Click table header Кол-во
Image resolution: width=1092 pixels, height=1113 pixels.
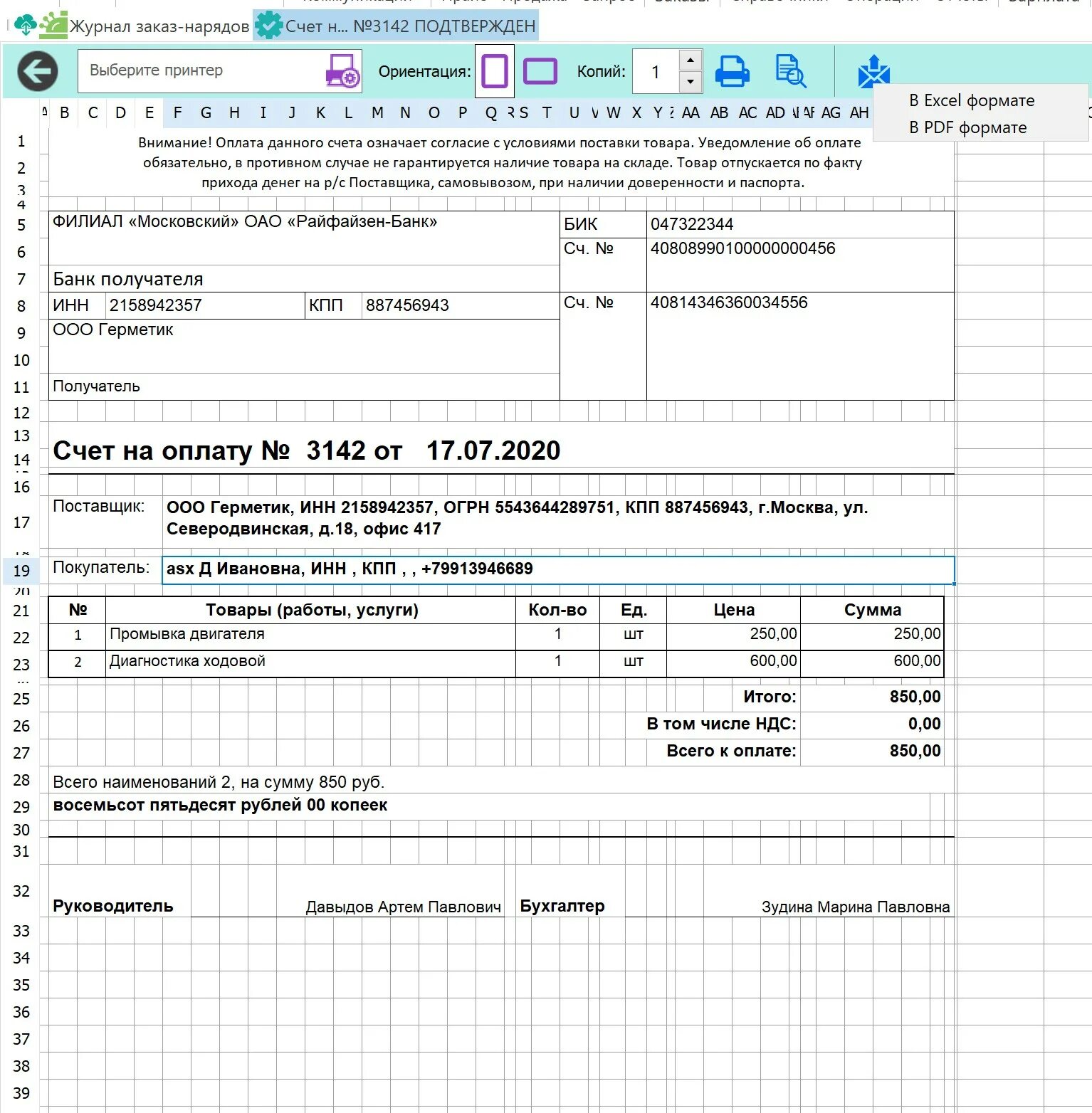point(557,610)
